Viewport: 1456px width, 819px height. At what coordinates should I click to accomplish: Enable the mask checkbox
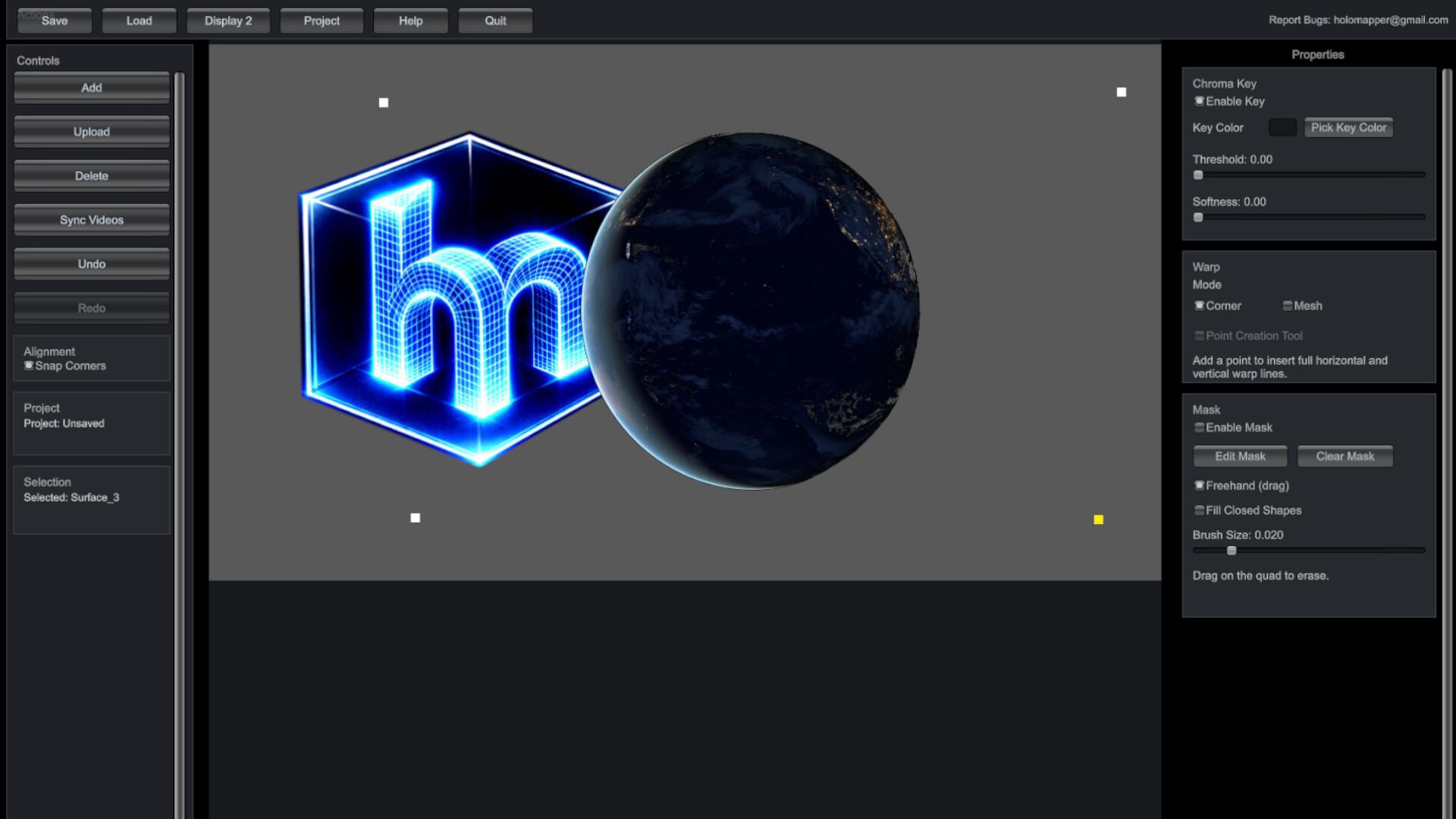click(x=1199, y=428)
